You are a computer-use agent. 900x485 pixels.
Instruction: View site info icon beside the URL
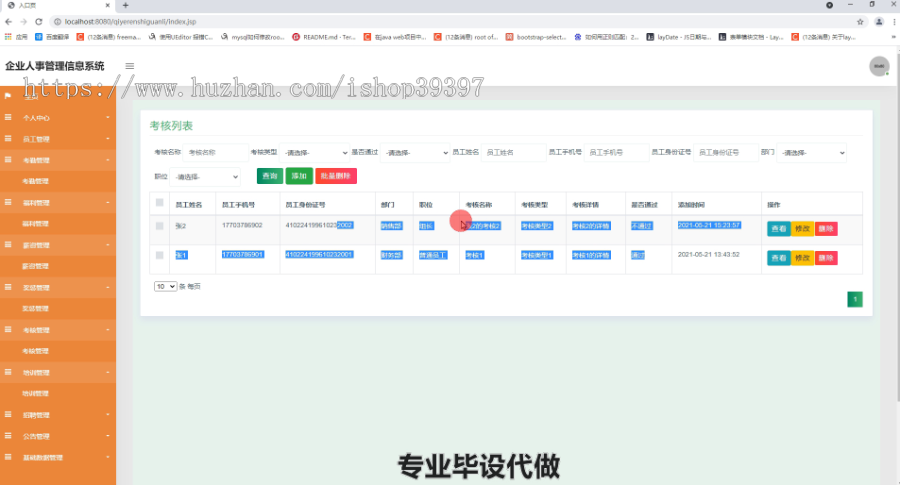57,22
